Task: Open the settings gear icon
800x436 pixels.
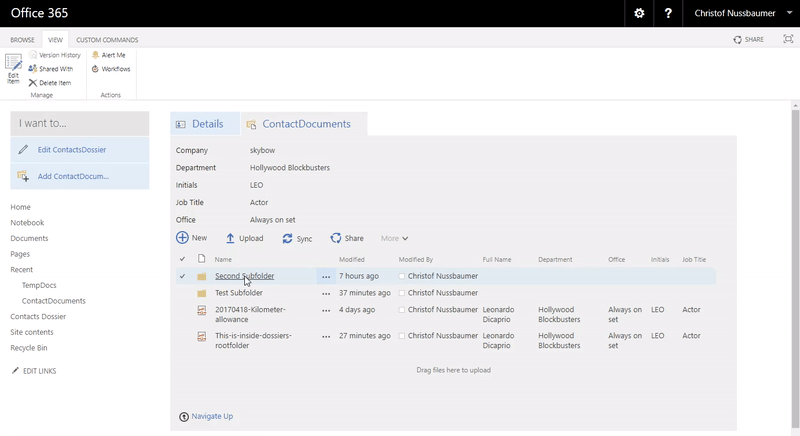Action: [x=639, y=13]
